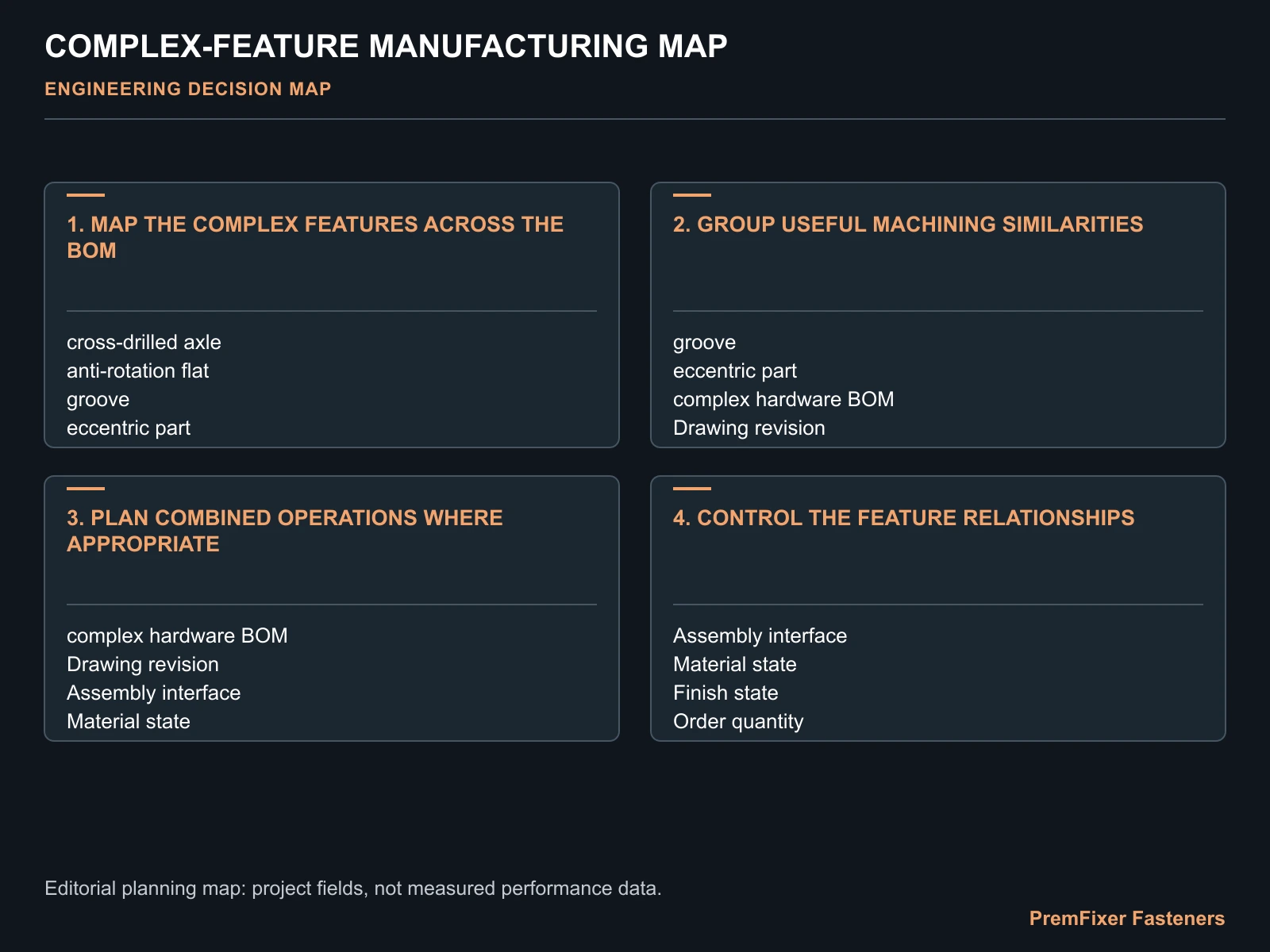Click the Editorial planning map footnote
The width and height of the screenshot is (1270, 952).
353,888
